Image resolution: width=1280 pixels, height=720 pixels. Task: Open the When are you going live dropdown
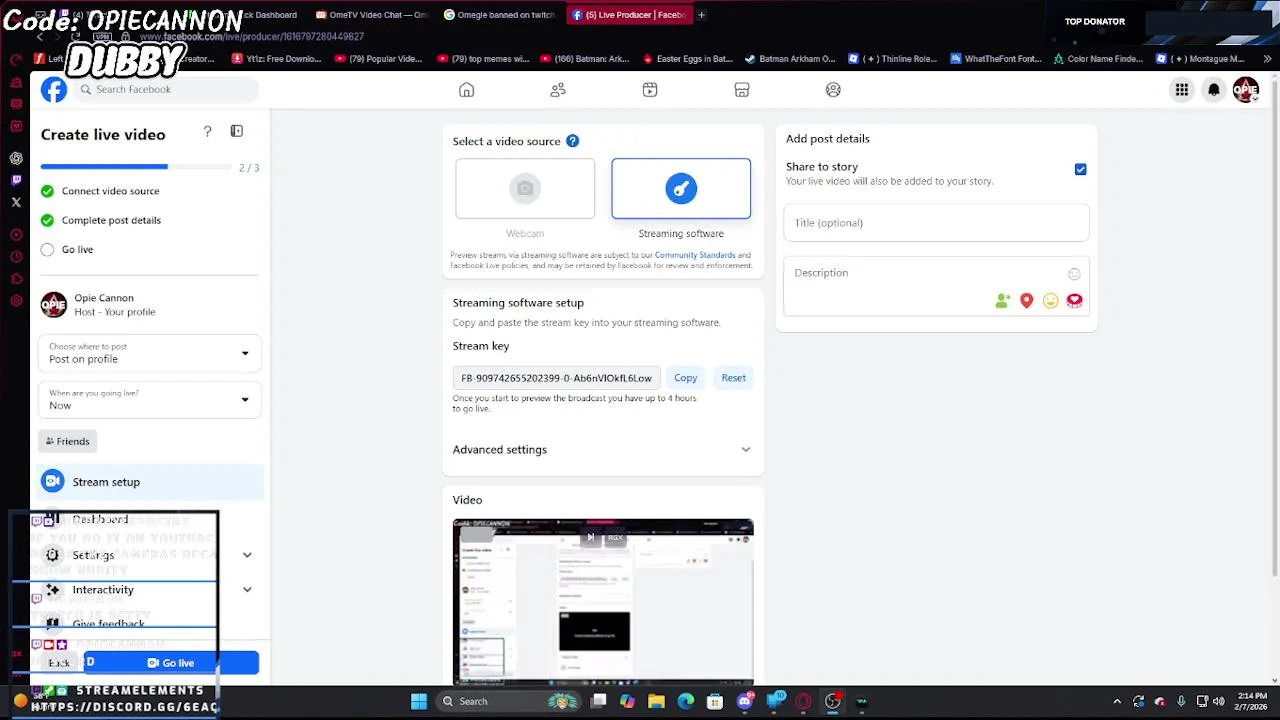click(150, 400)
